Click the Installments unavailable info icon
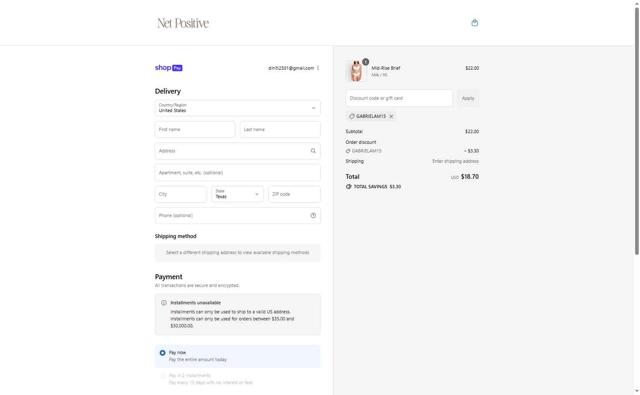The width and height of the screenshot is (640, 395). pyautogui.click(x=164, y=303)
